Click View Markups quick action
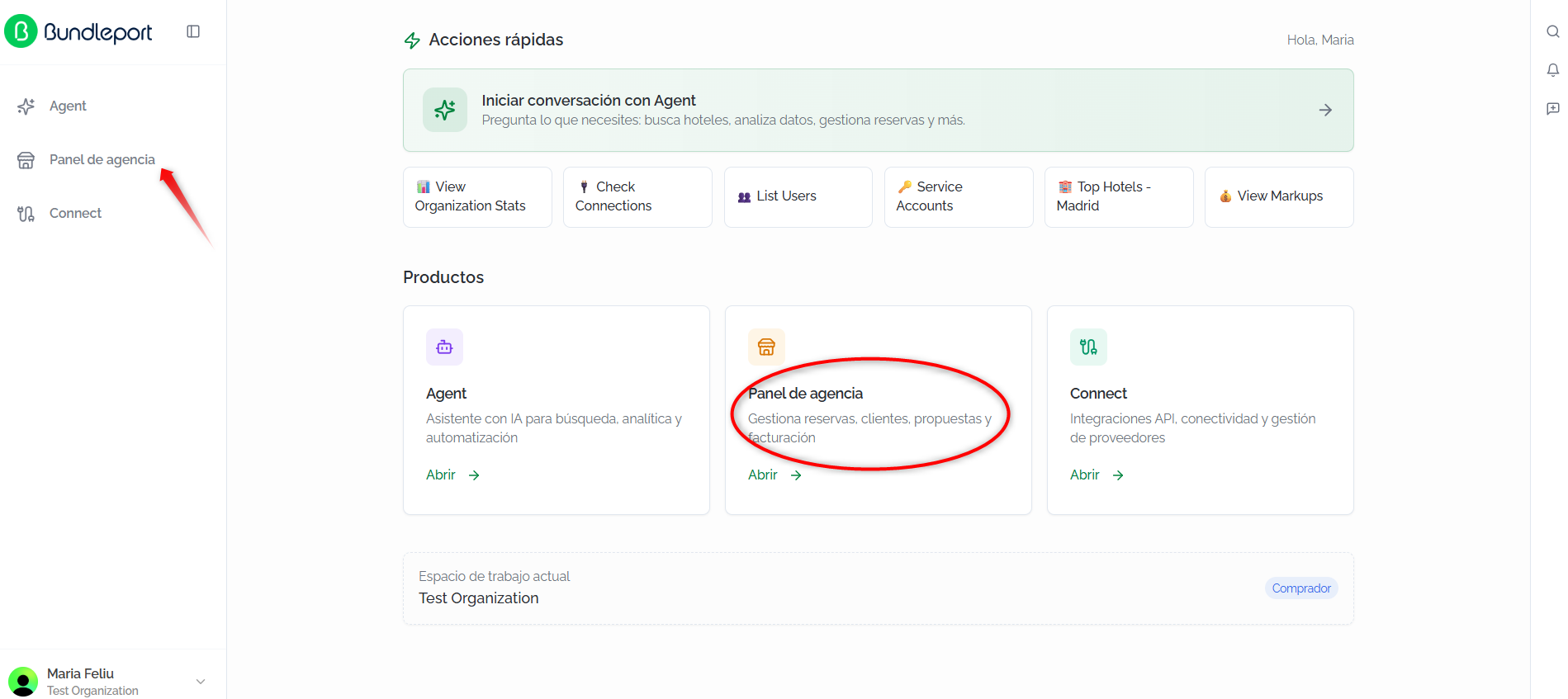This screenshot has height=699, width=1568. [1279, 197]
